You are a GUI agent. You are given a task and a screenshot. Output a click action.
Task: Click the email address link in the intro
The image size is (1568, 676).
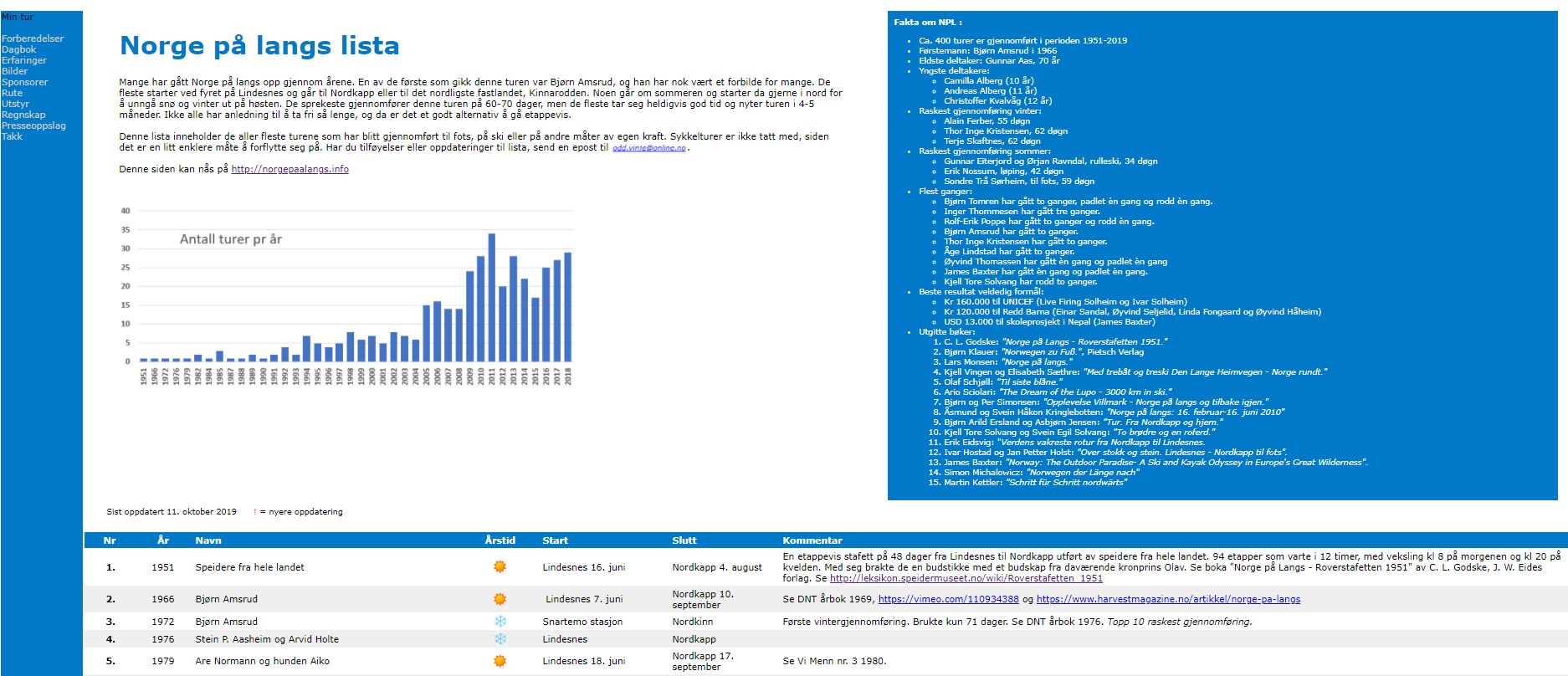click(x=648, y=148)
